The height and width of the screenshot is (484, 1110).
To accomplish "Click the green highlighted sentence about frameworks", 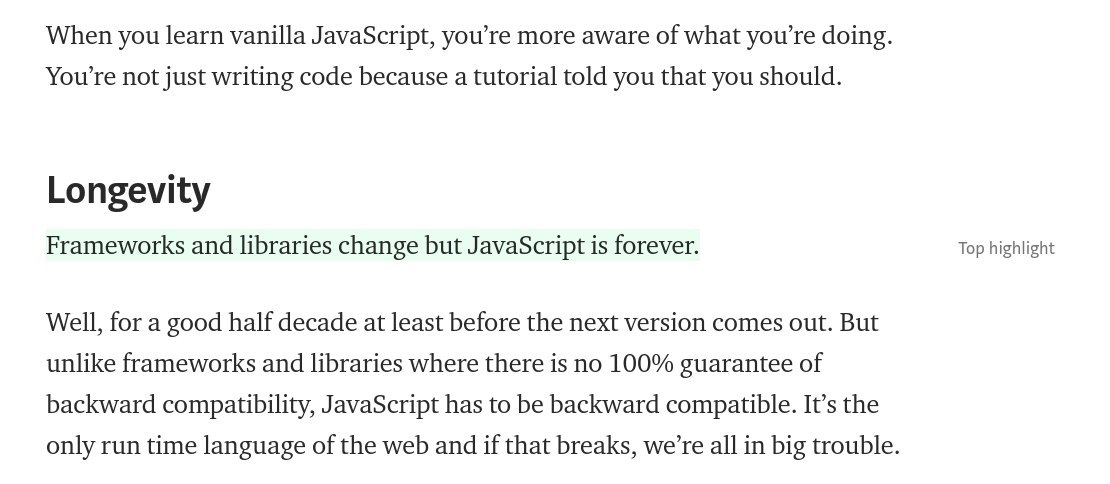I will click(x=372, y=245).
